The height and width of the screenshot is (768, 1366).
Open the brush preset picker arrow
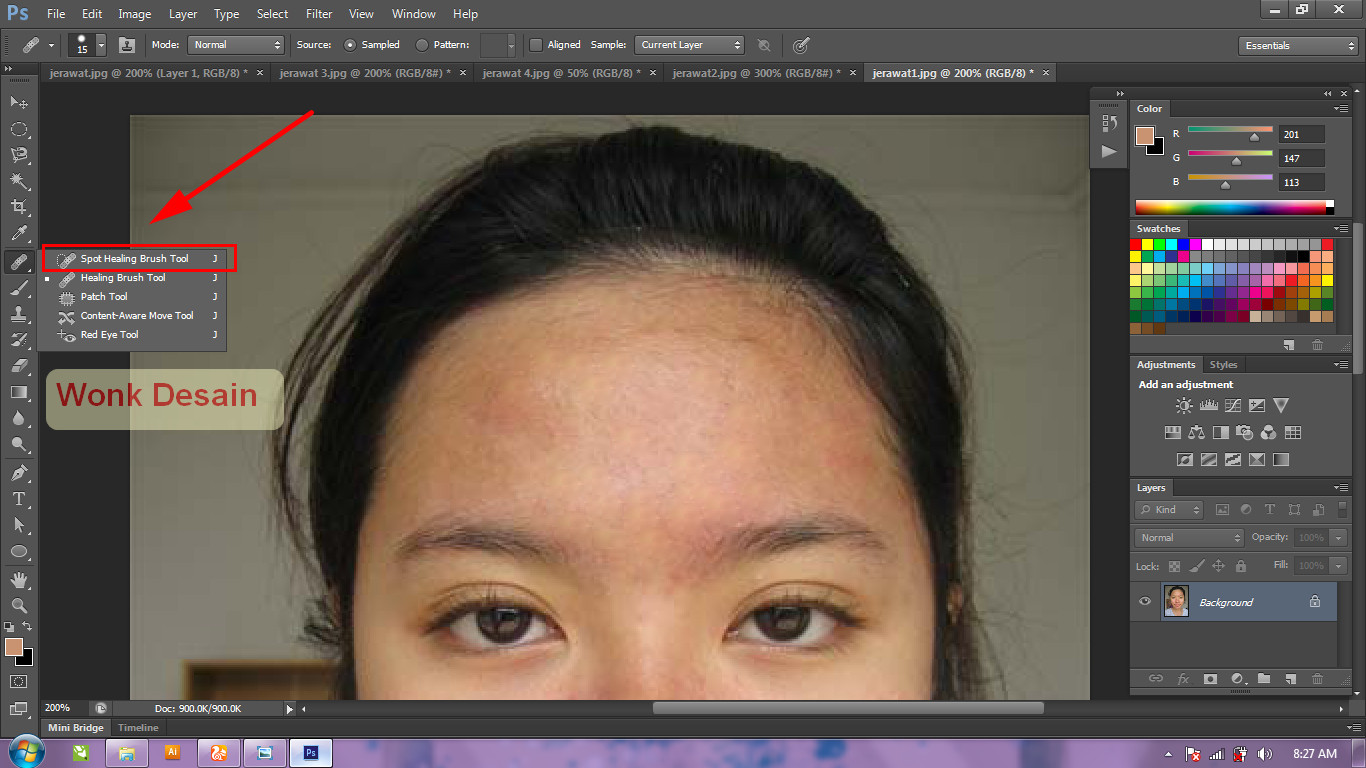[101, 45]
